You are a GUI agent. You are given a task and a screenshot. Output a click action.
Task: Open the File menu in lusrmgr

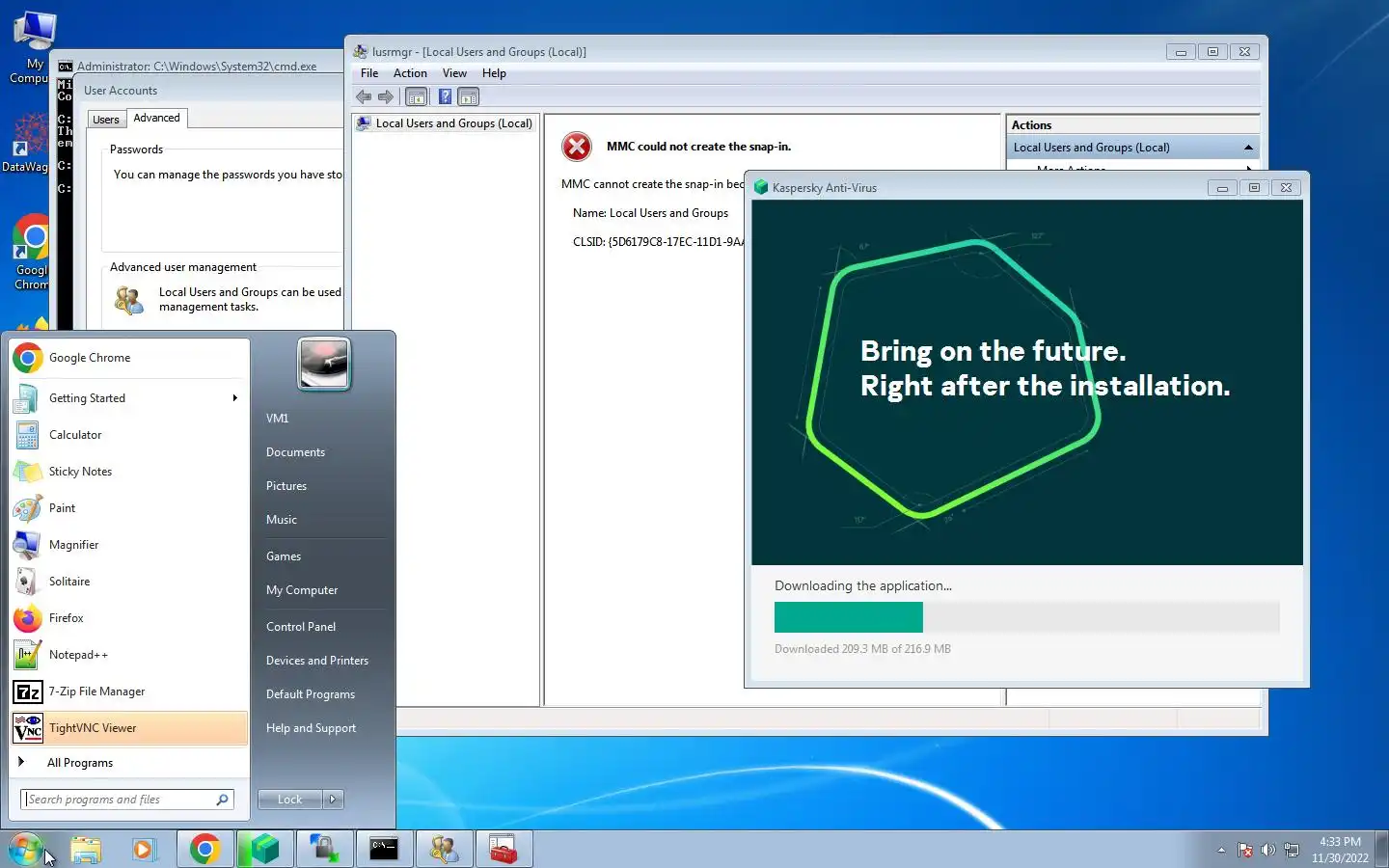(369, 73)
